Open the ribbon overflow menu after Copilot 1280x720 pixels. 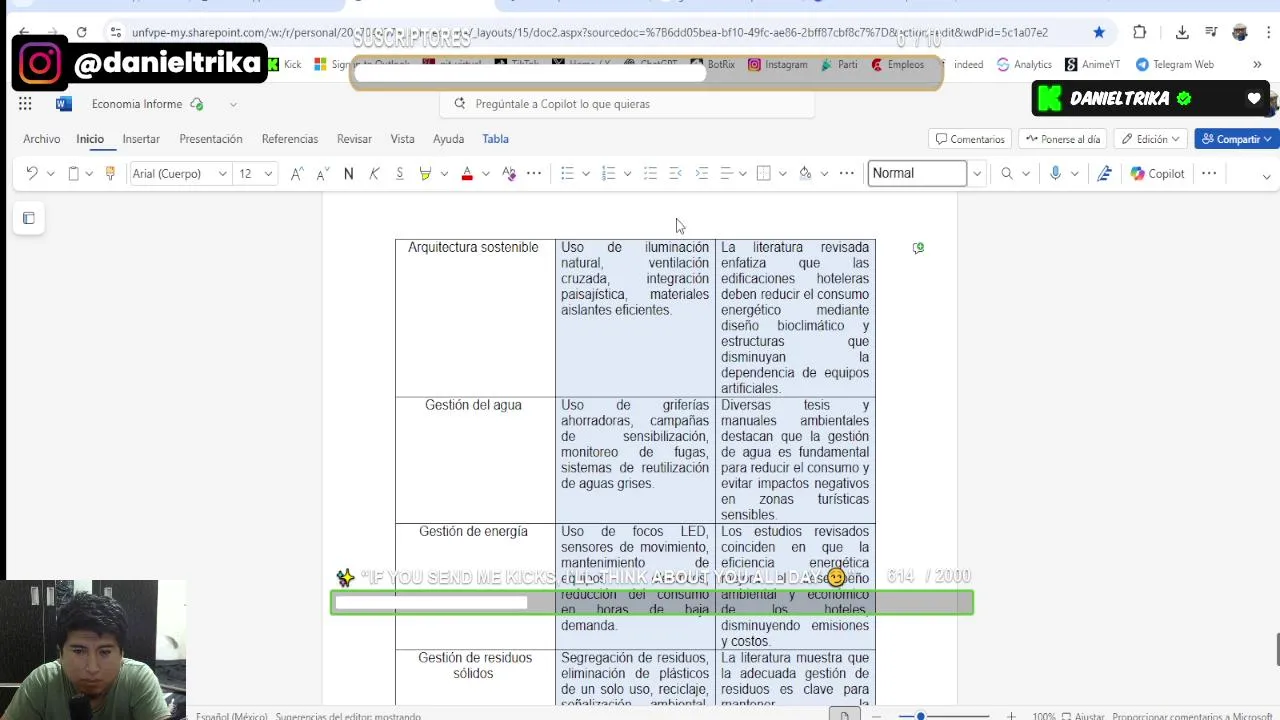pos(1209,174)
